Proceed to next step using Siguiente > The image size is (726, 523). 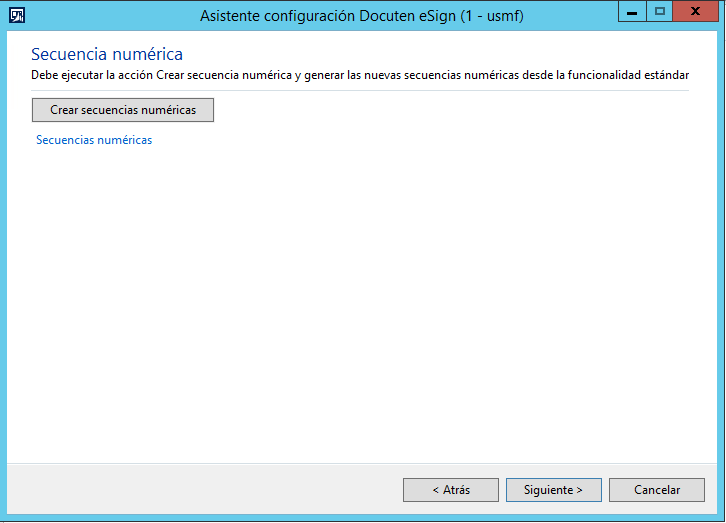pos(554,490)
